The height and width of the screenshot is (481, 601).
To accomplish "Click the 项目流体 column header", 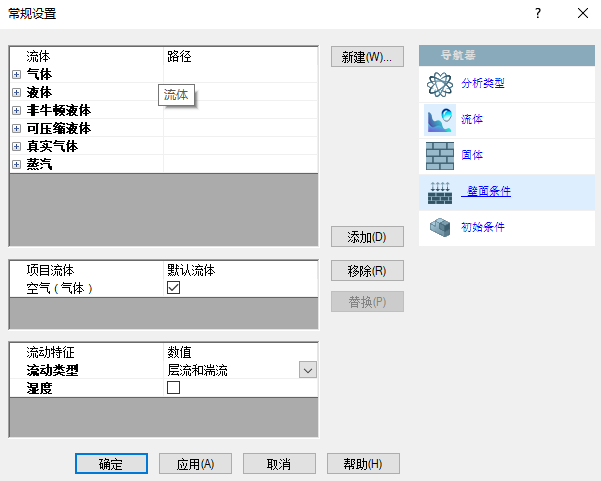I will click(50, 270).
